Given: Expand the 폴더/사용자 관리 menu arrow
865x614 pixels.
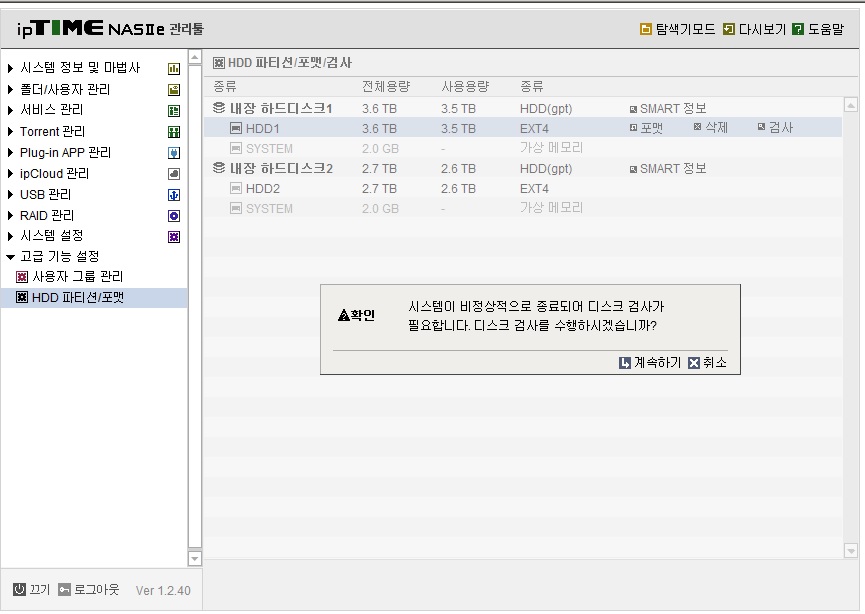Looking at the screenshot, I should (10, 89).
